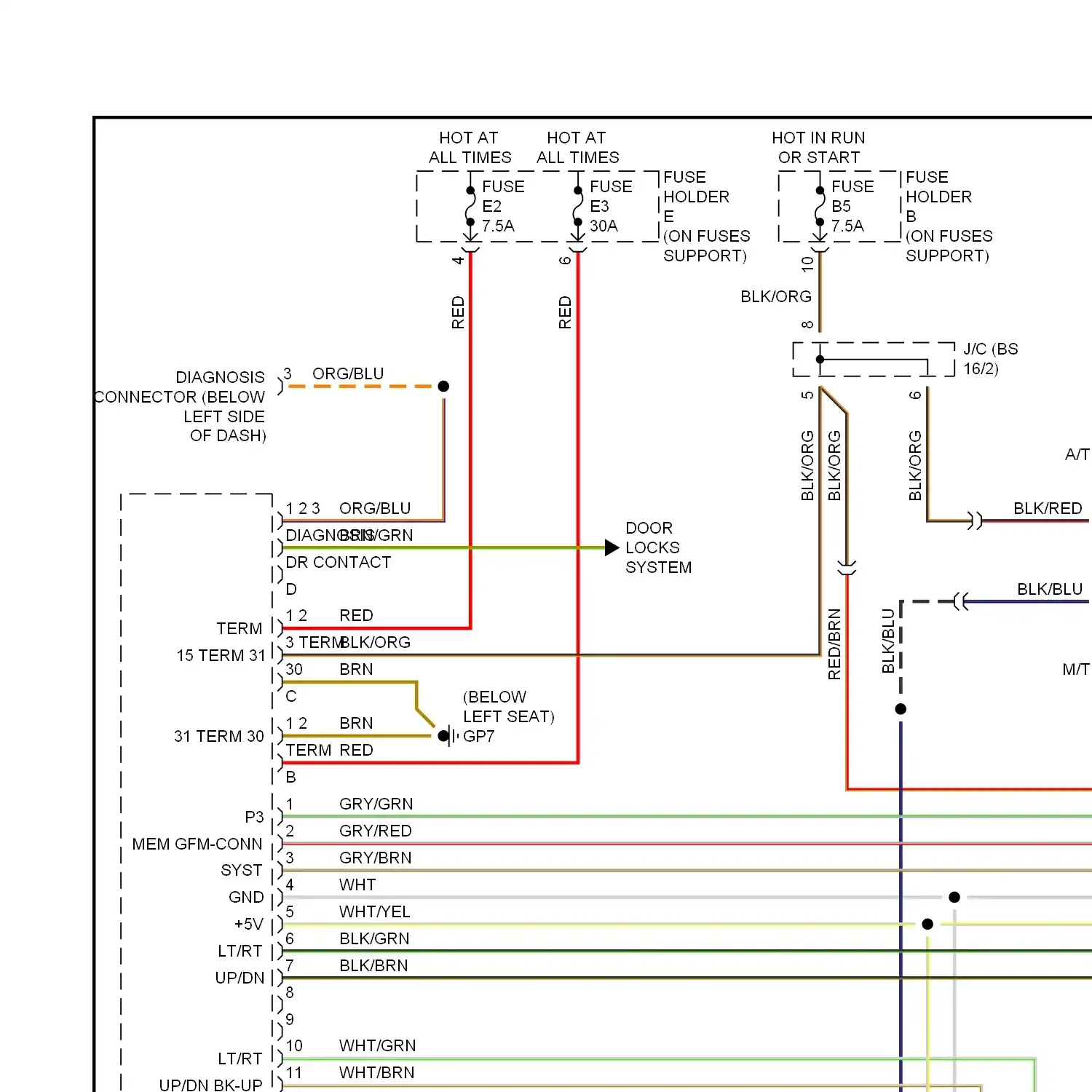1092x1092 pixels.
Task: Select the "FUSE E3 30A" label
Action: click(610, 206)
